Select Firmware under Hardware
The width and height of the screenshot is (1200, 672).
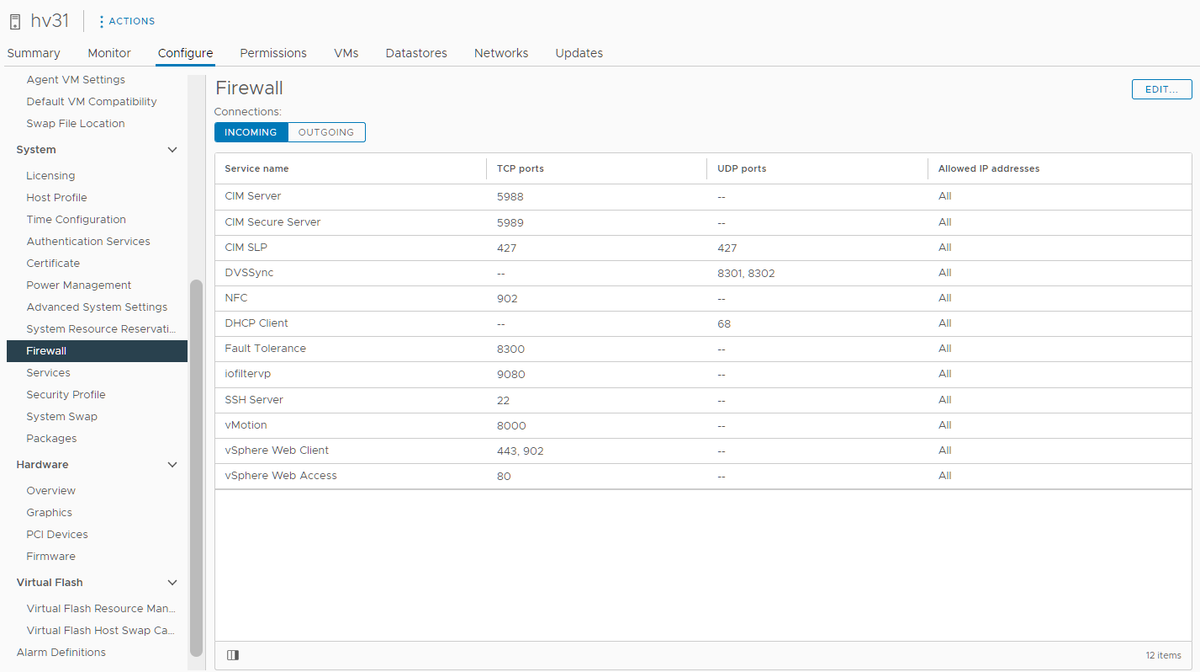tap(51, 557)
